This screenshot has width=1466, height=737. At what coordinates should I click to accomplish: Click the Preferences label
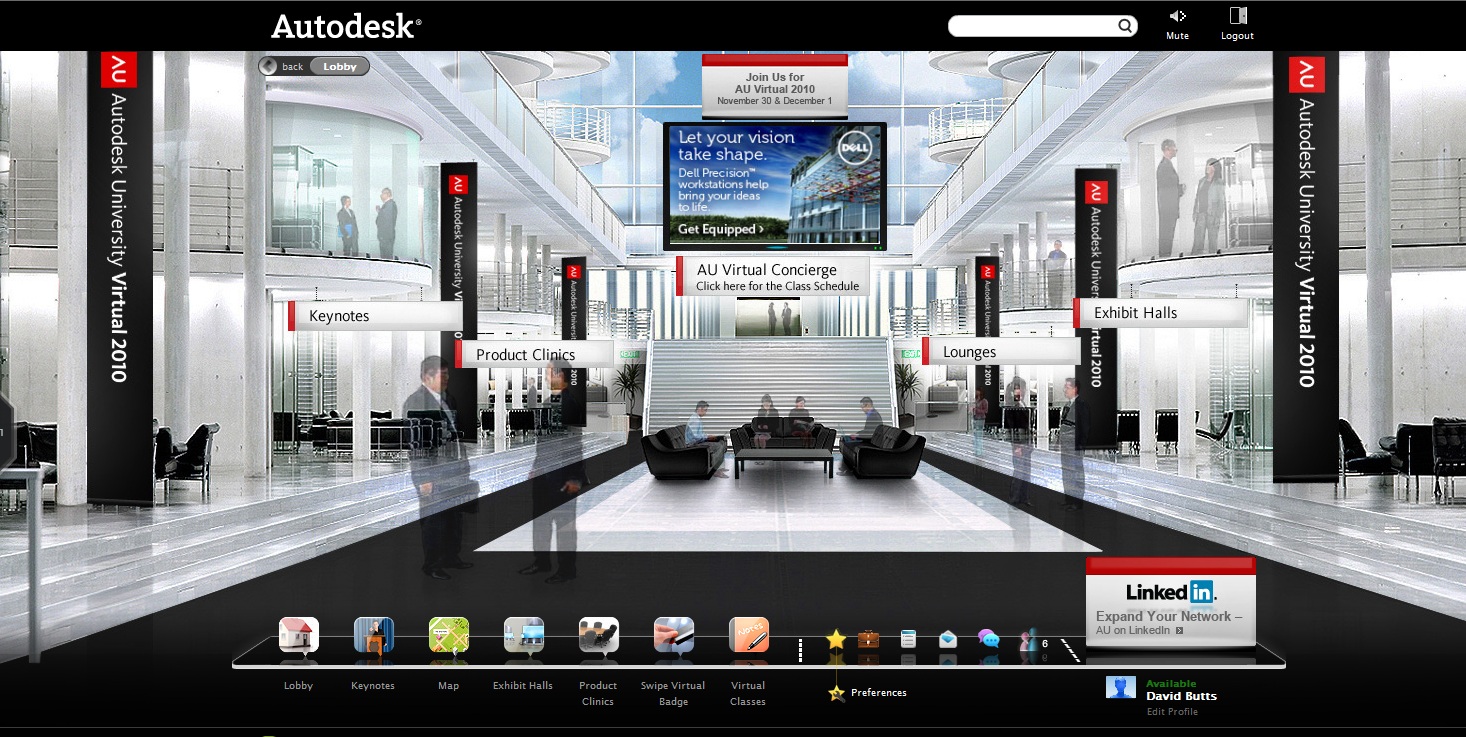[x=879, y=693]
